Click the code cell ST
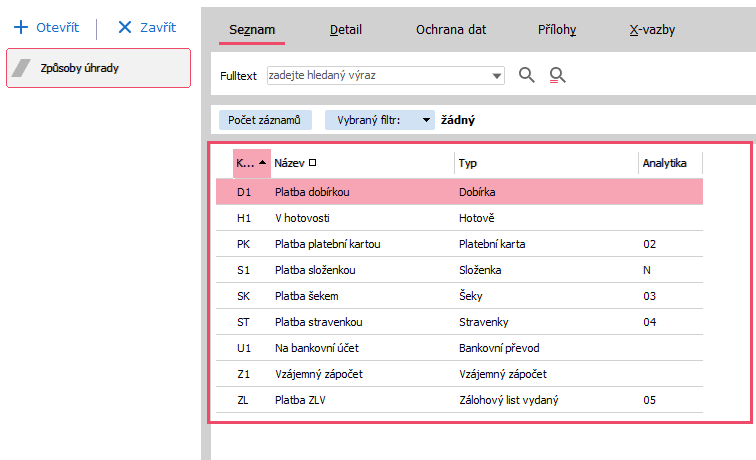The width and height of the screenshot is (756, 460). click(243, 322)
